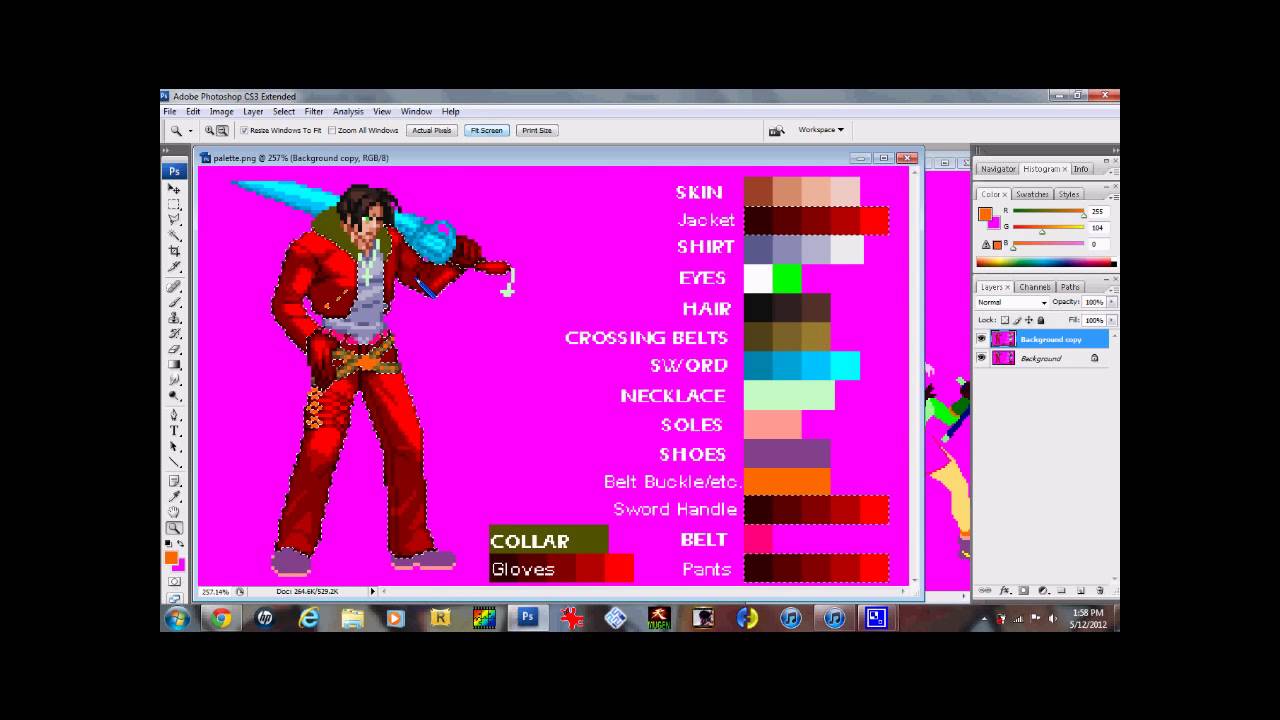
Task: Open the Image menu
Action: [221, 112]
